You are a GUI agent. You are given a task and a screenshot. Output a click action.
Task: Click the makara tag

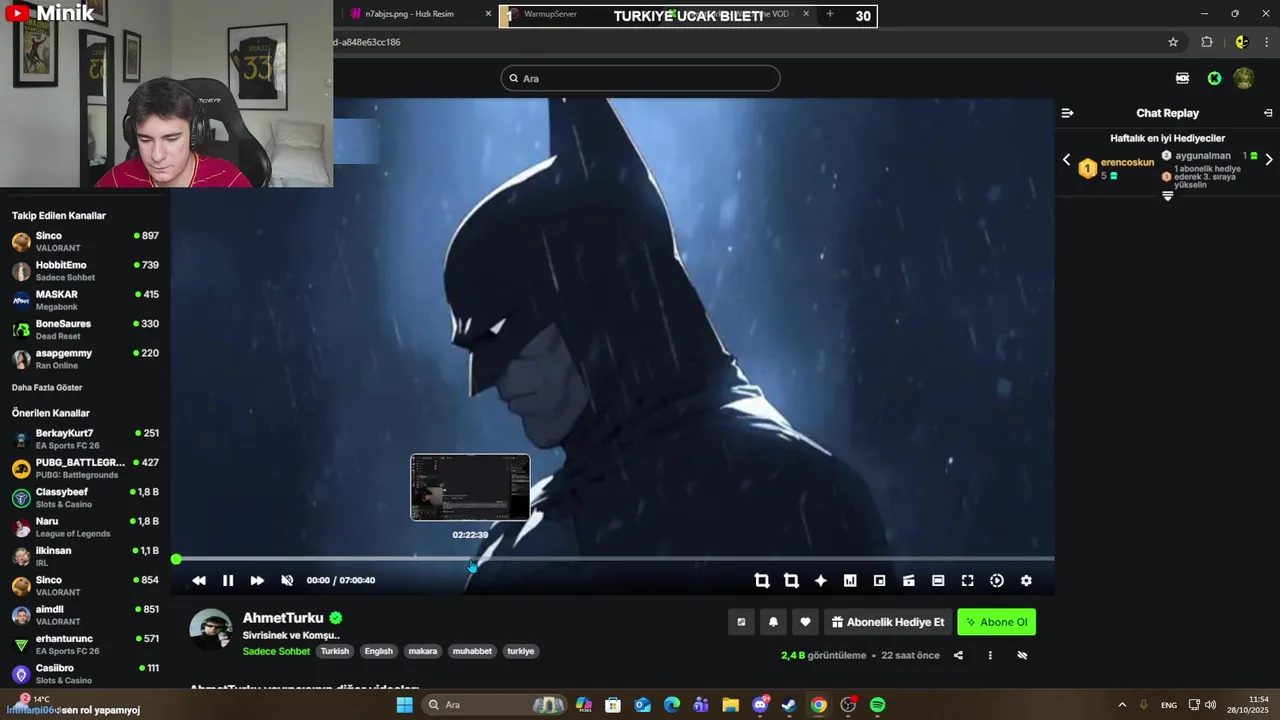tap(423, 651)
